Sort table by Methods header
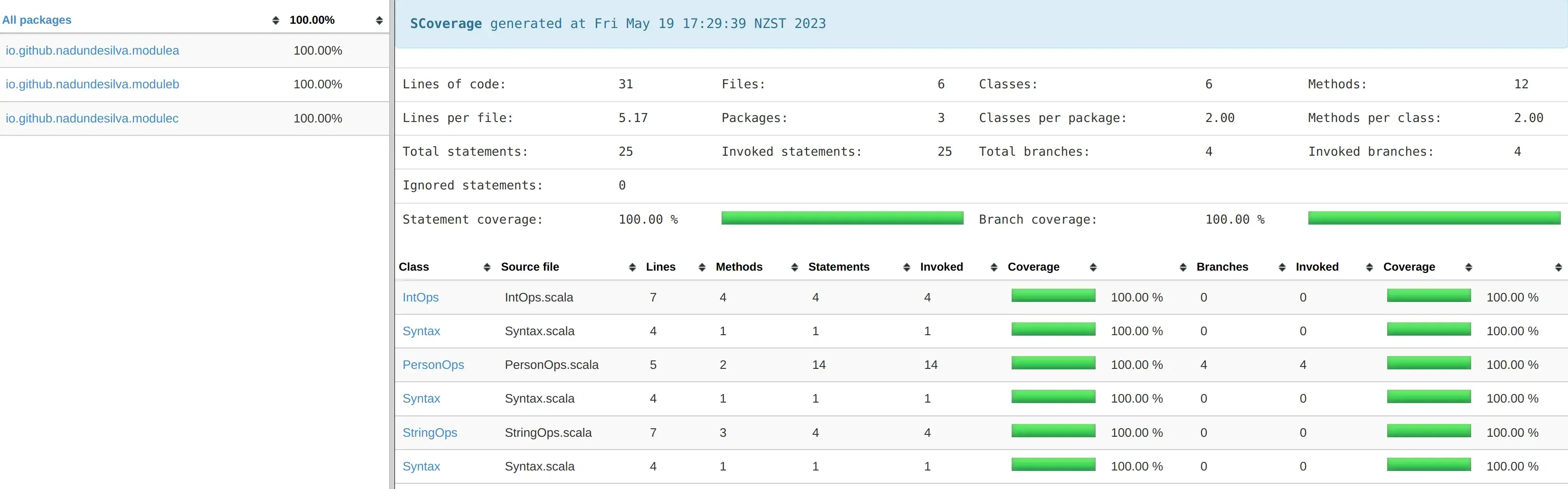This screenshot has width=1568, height=489. pyautogui.click(x=739, y=267)
